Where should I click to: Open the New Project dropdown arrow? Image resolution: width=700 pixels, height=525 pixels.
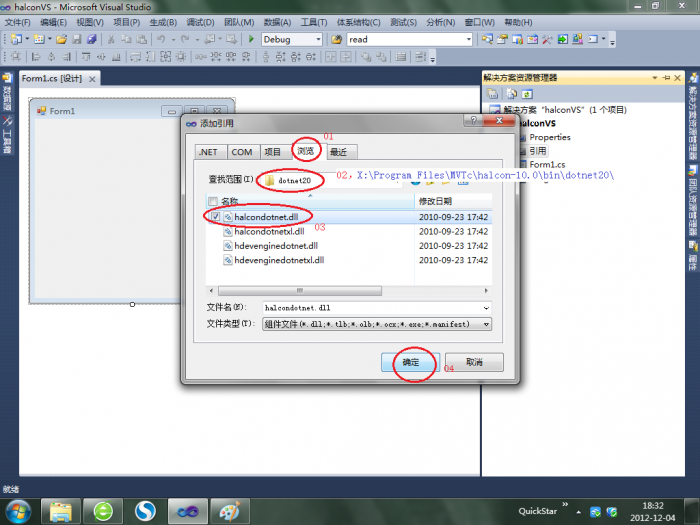(x=27, y=39)
